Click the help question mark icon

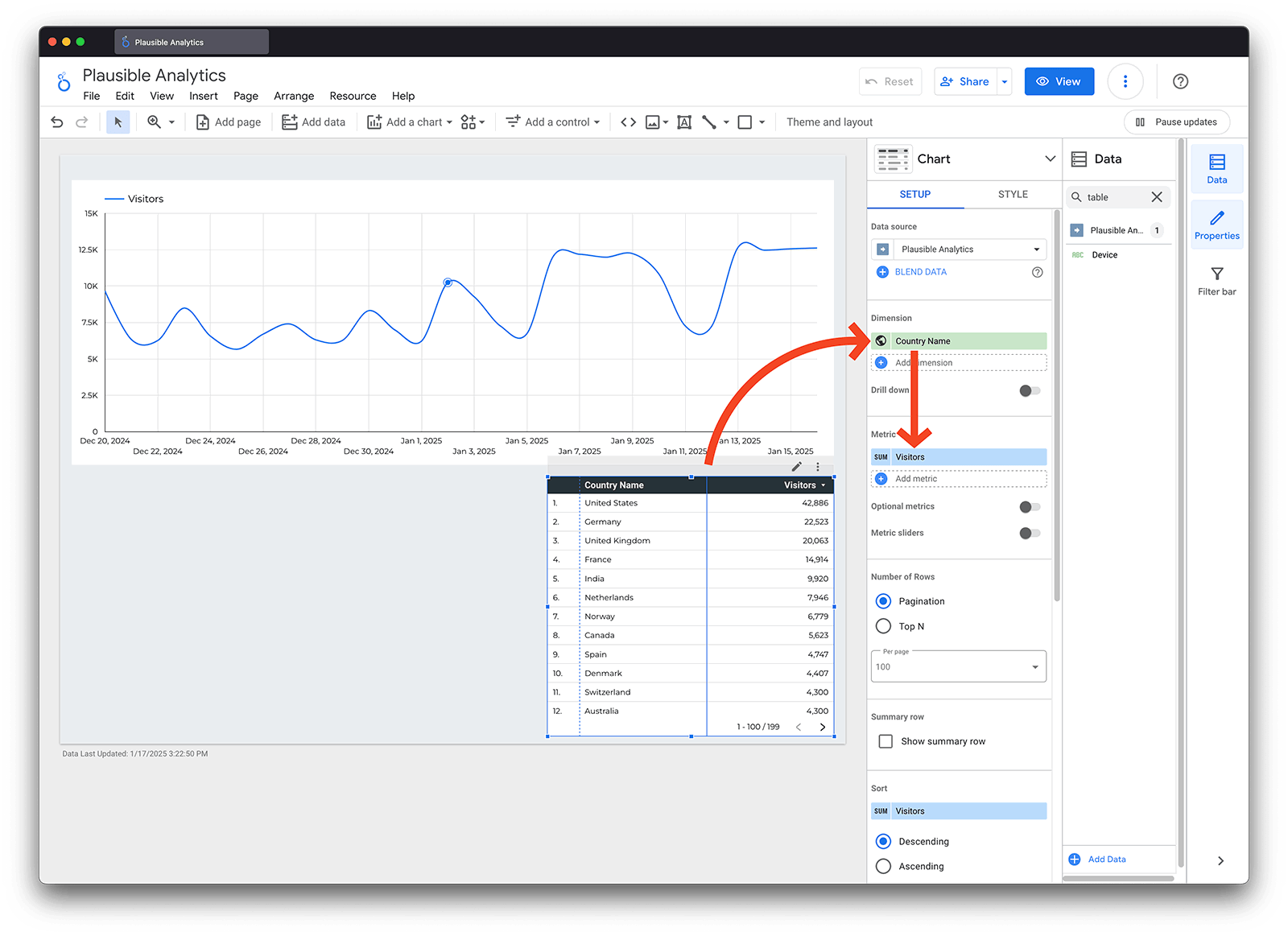point(1180,81)
